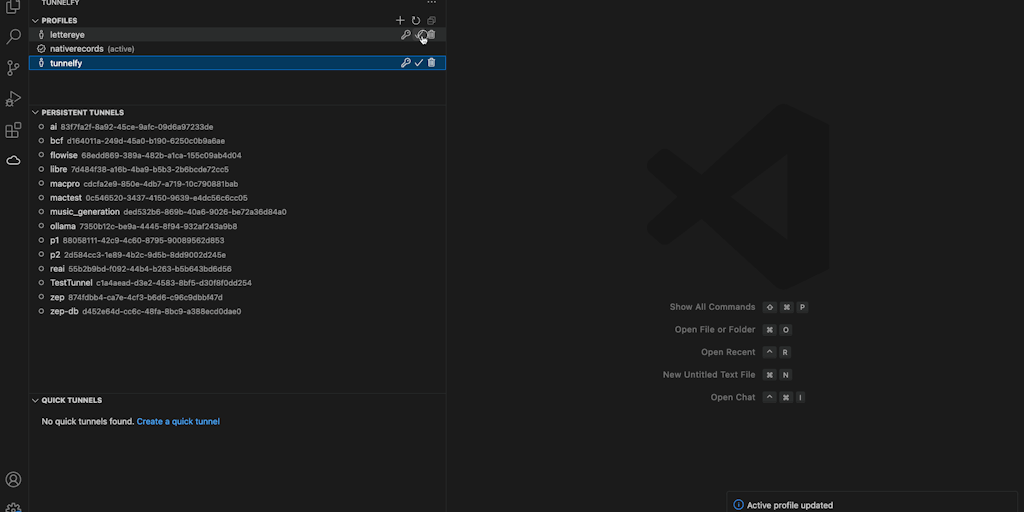Select the p1 persistent tunnel
This screenshot has height=512, width=1024.
click(238, 240)
